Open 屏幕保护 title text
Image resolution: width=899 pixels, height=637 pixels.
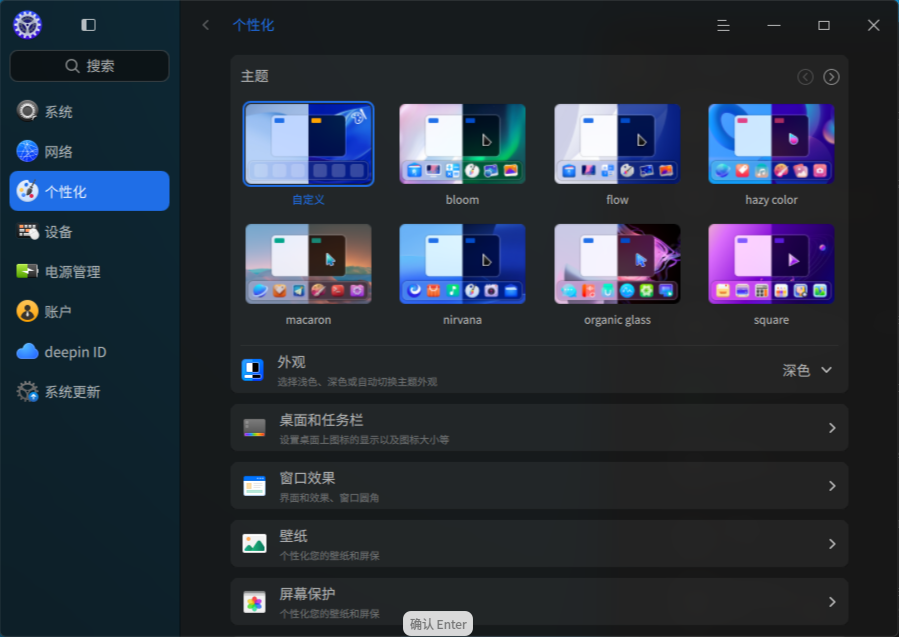coord(307,594)
